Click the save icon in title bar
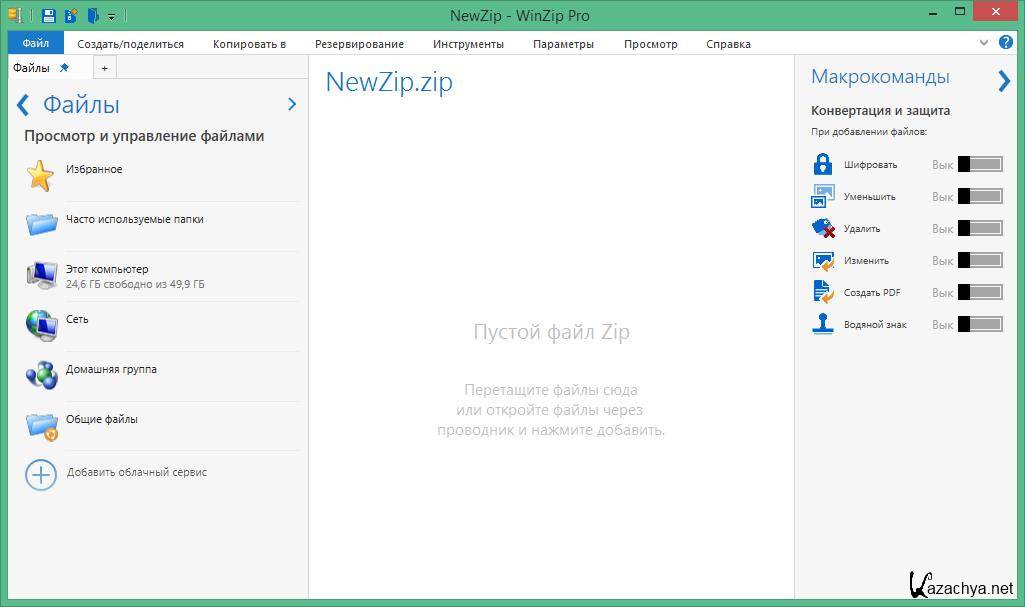The image size is (1025, 607). coord(49,15)
